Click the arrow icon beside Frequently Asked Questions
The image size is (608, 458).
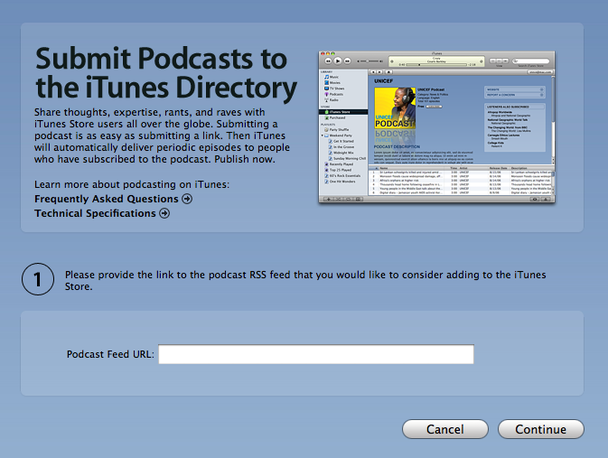[187, 199]
